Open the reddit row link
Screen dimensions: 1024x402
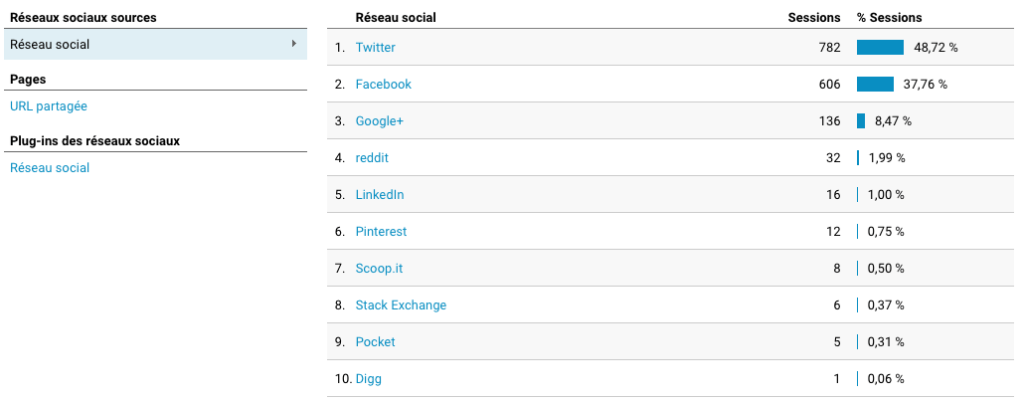point(371,158)
